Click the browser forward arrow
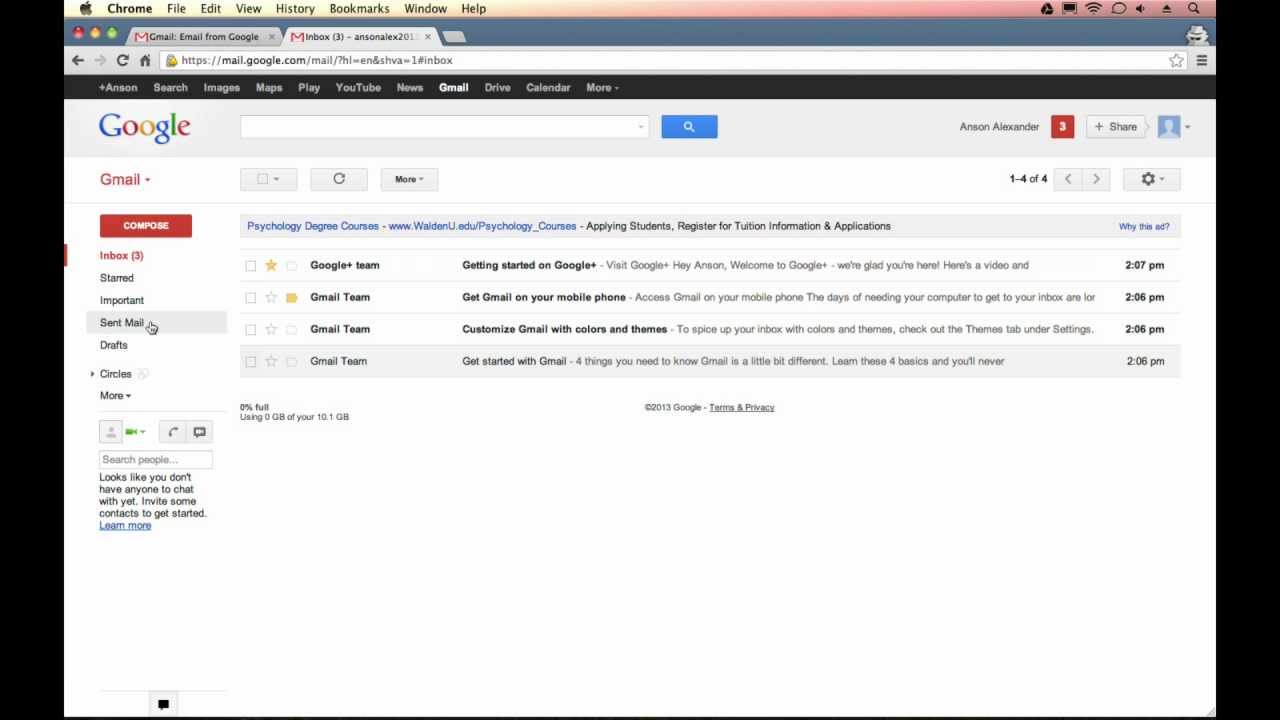This screenshot has height=720, width=1280. (100, 61)
